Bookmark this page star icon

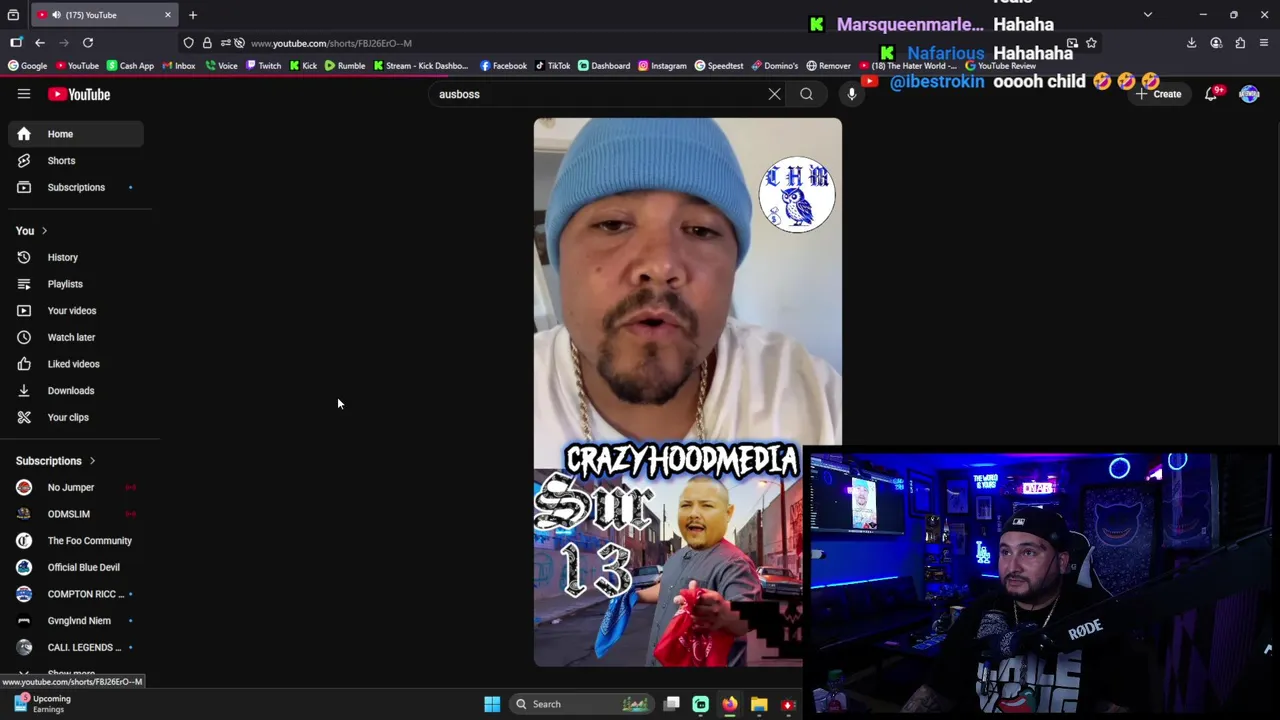(x=1091, y=43)
